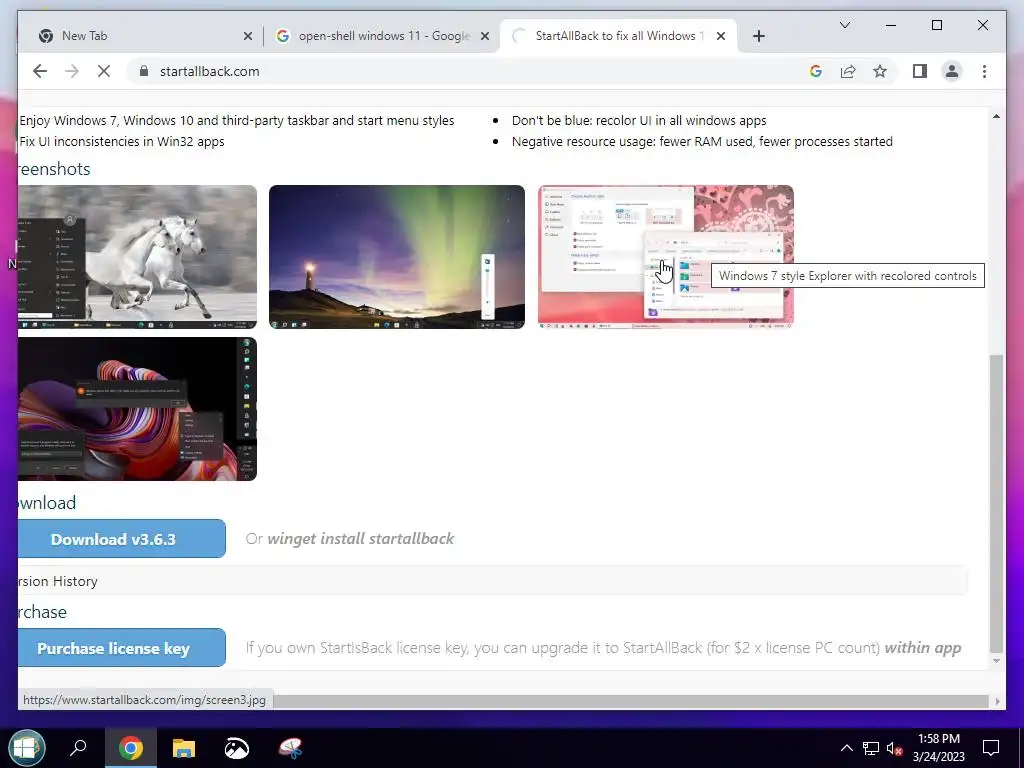The width and height of the screenshot is (1024, 768).
Task: Open a new browser tab
Action: [758, 36]
